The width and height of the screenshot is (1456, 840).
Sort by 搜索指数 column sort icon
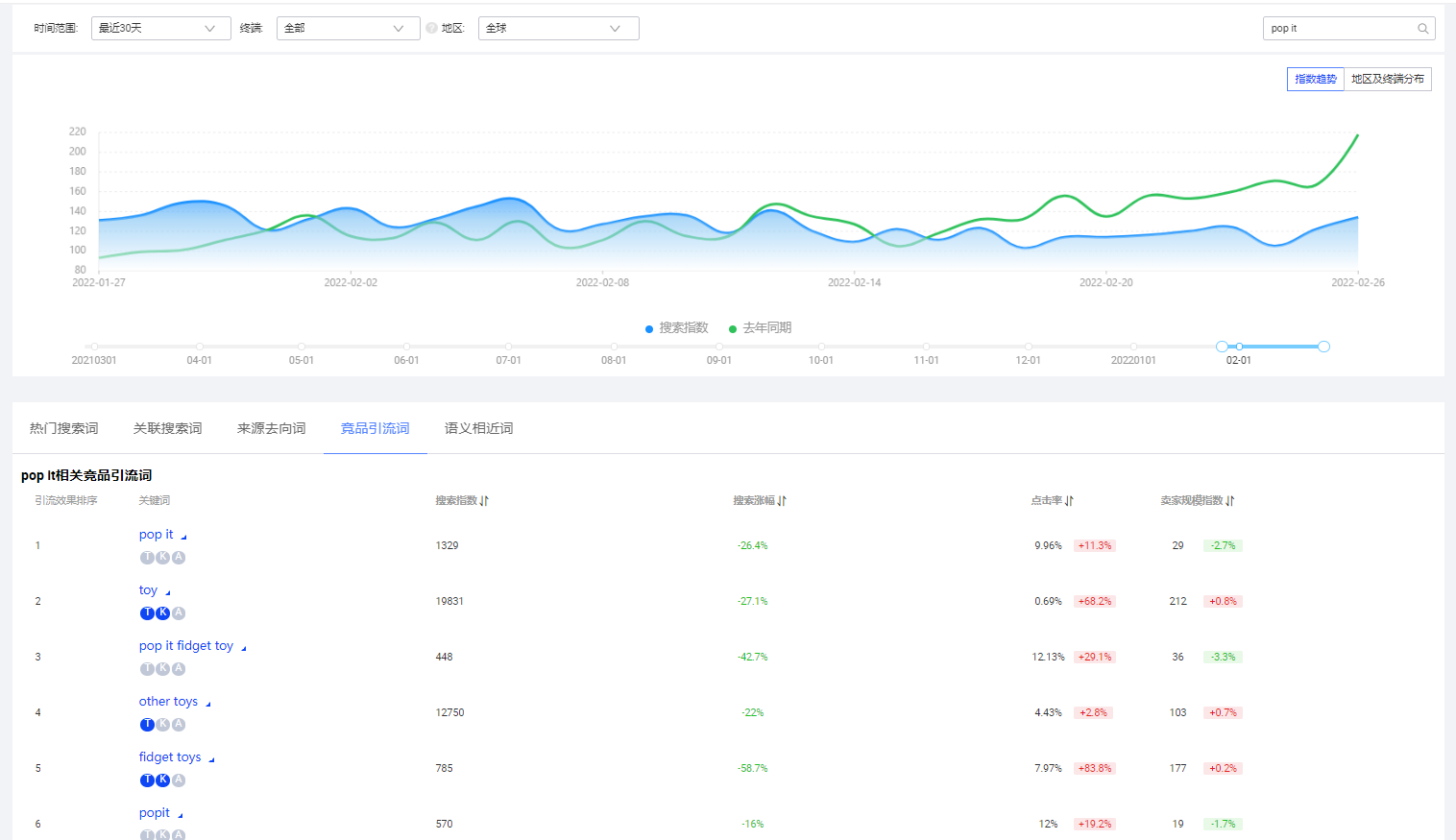pos(484,501)
